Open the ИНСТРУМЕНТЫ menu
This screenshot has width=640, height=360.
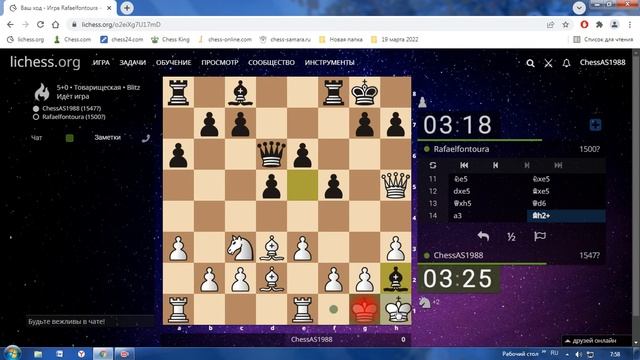(x=329, y=62)
